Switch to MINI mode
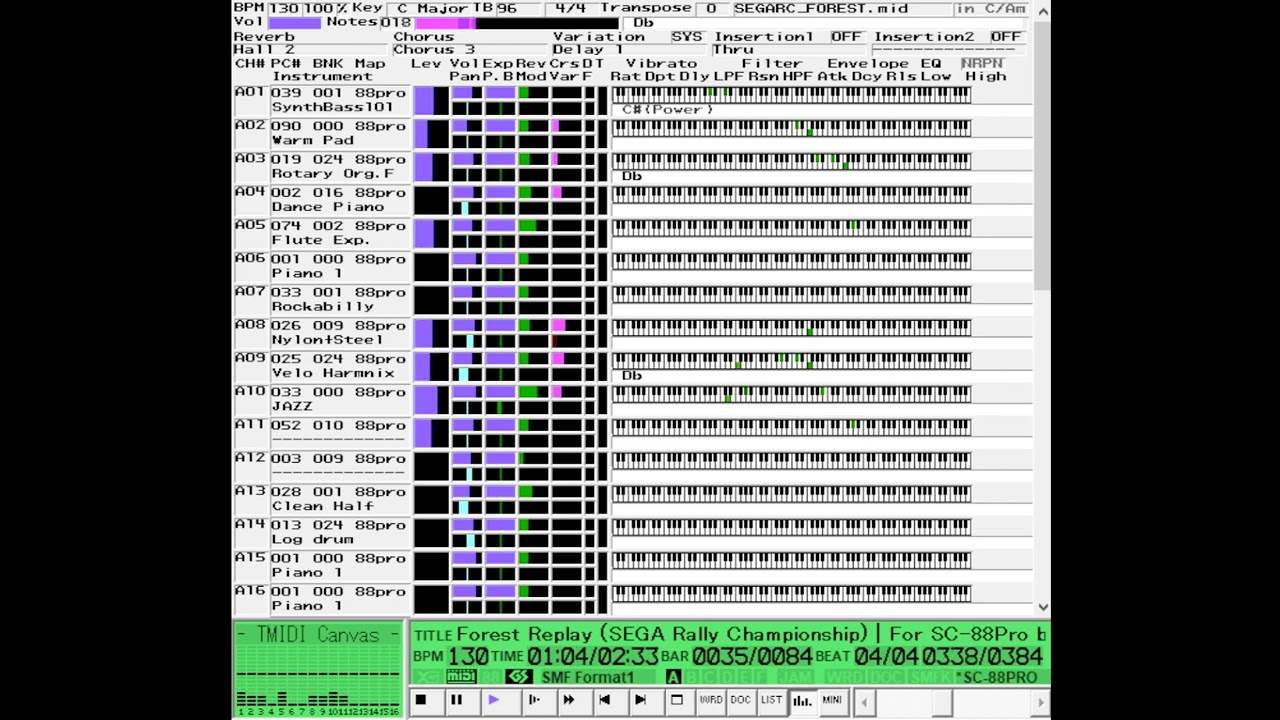 click(832, 701)
